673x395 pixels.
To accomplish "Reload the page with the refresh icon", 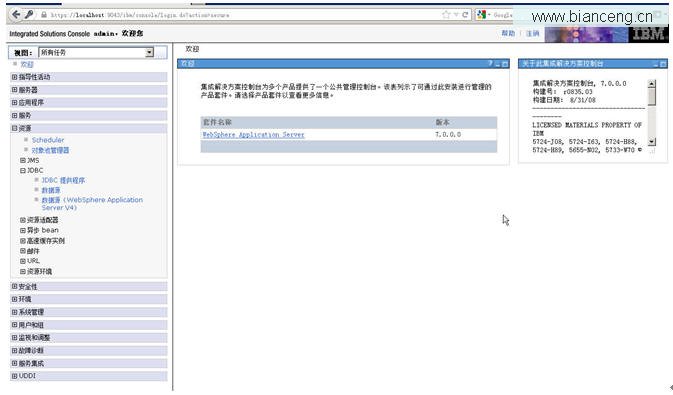I will coord(465,15).
